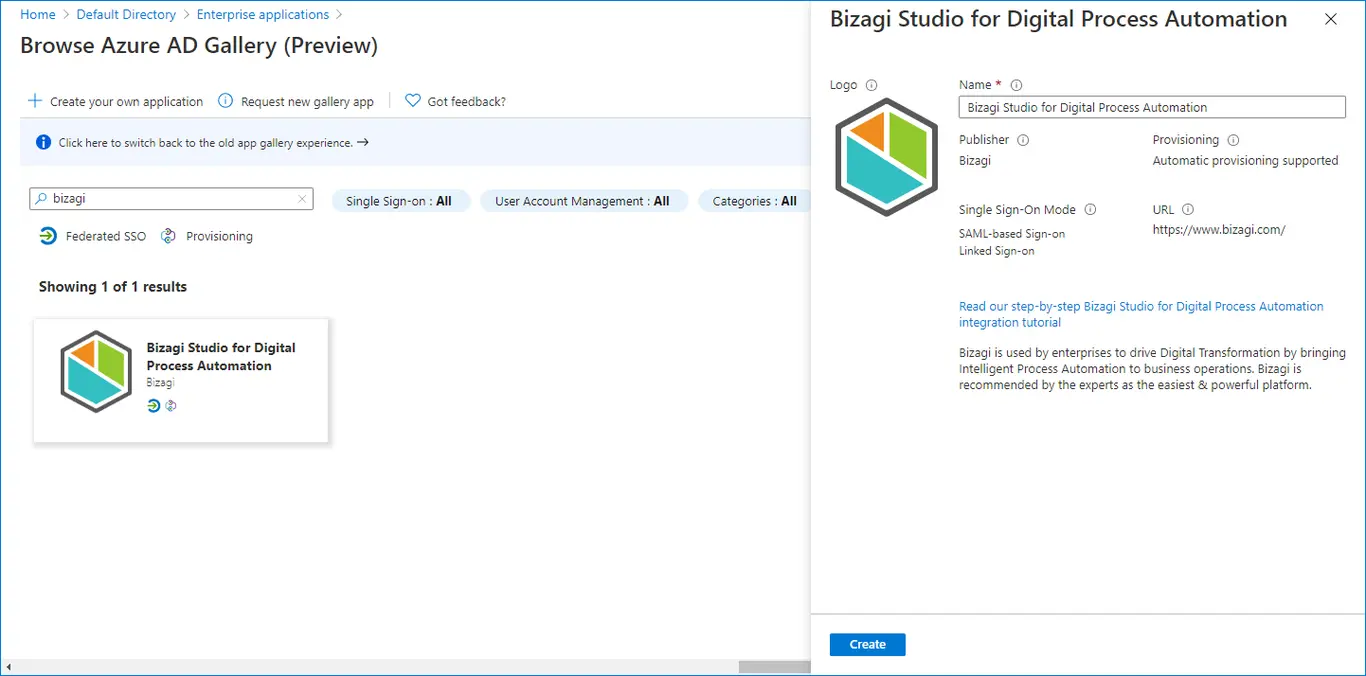Open the Single Sign-on filter
This screenshot has height=676, width=1366.
[399, 201]
